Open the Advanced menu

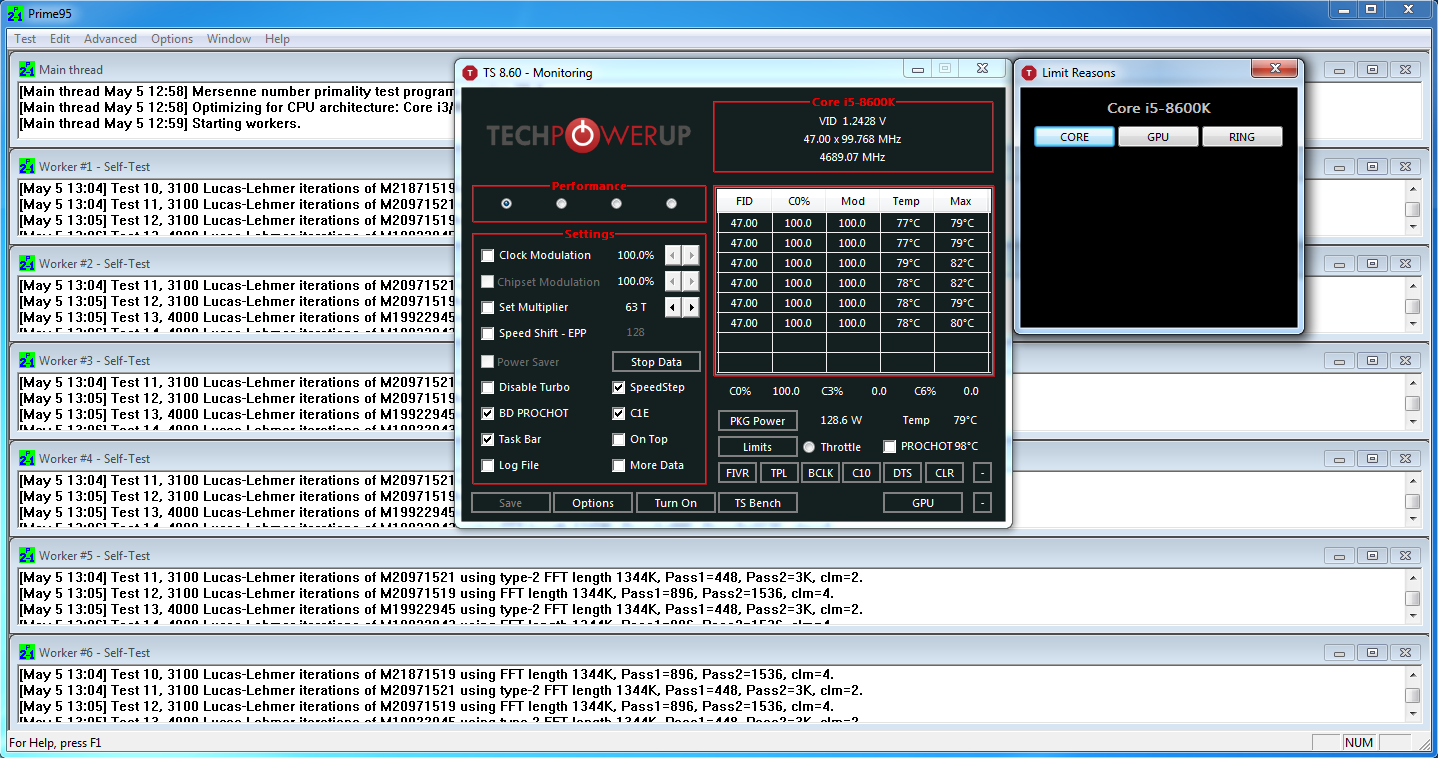110,39
